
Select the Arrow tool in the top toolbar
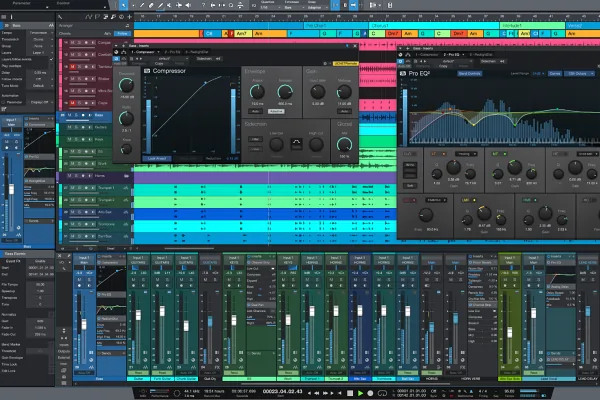(123, 5)
